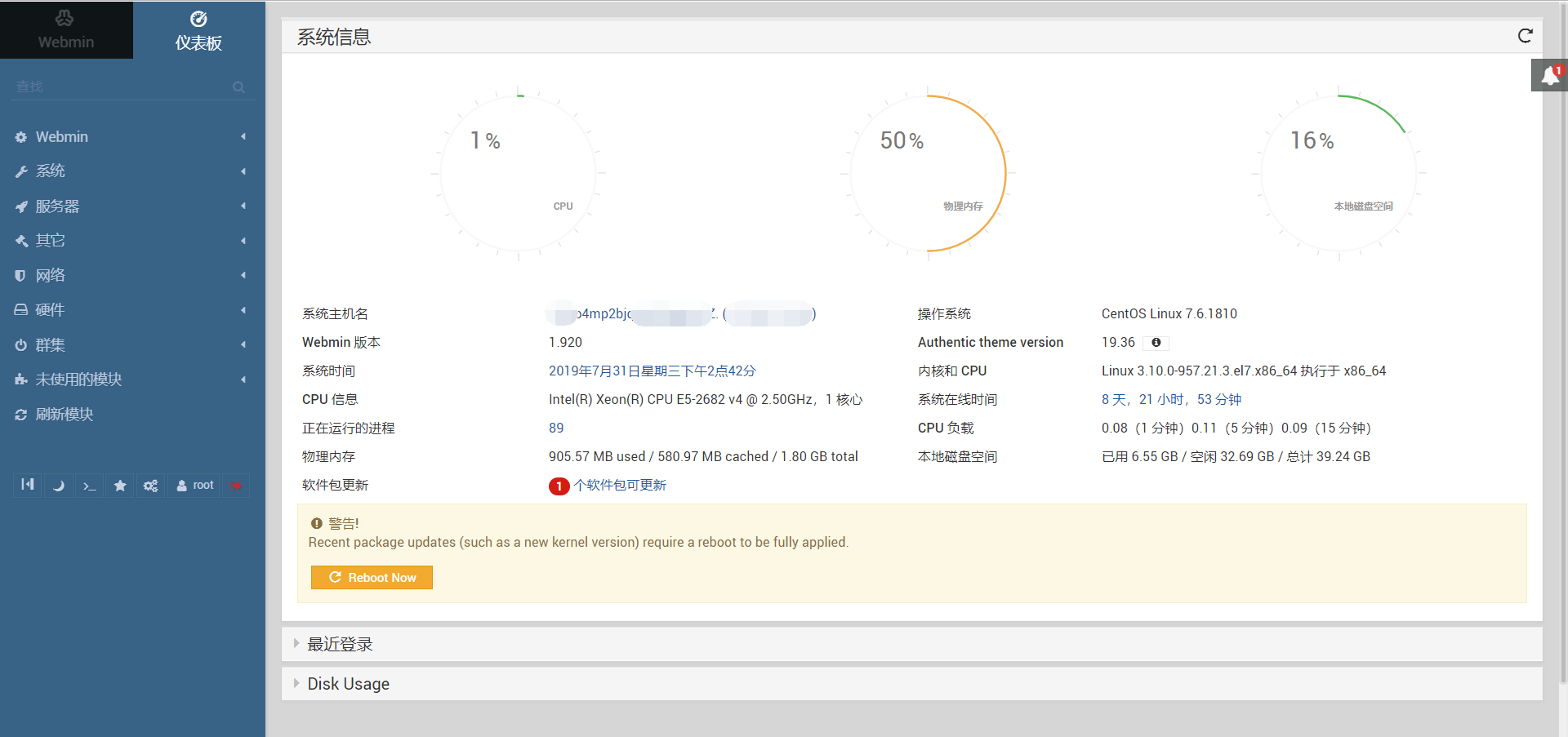
Task: Log out using the red logout icon
Action: (x=235, y=486)
